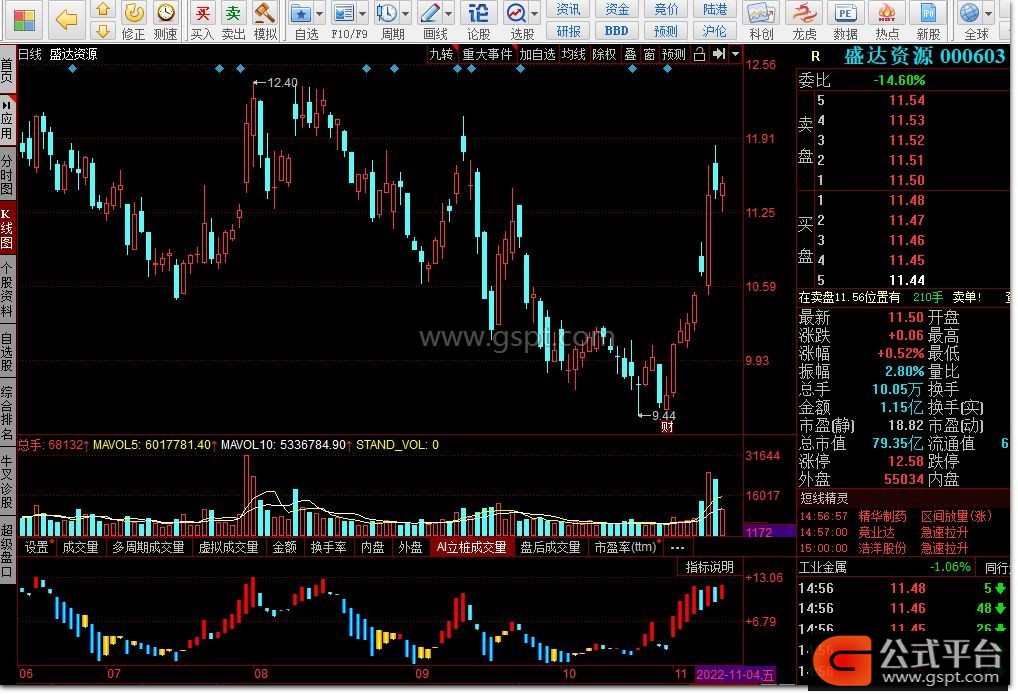This screenshot has width=1018, height=694.
Task: Open 模拟 simulated trading gavel icon
Action: tap(264, 12)
